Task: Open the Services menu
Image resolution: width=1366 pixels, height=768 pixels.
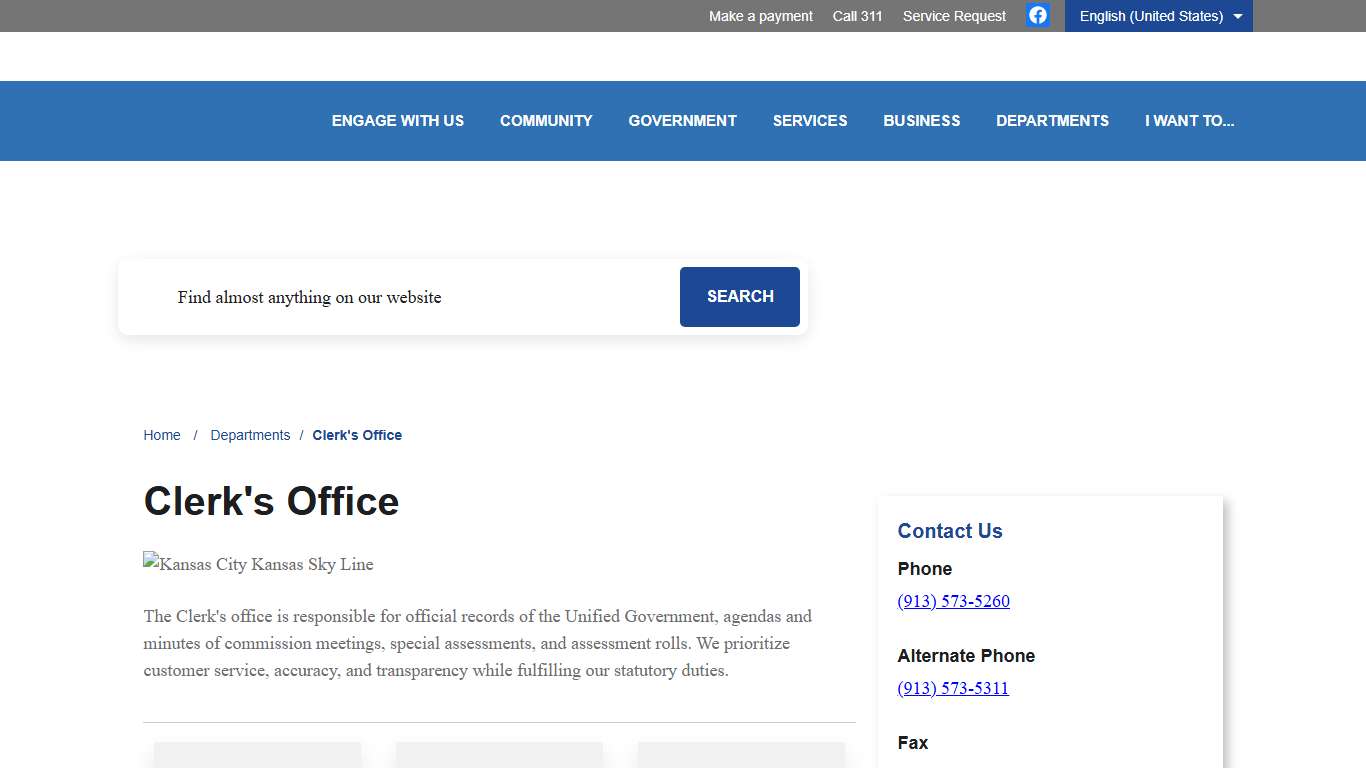Action: 809,121
